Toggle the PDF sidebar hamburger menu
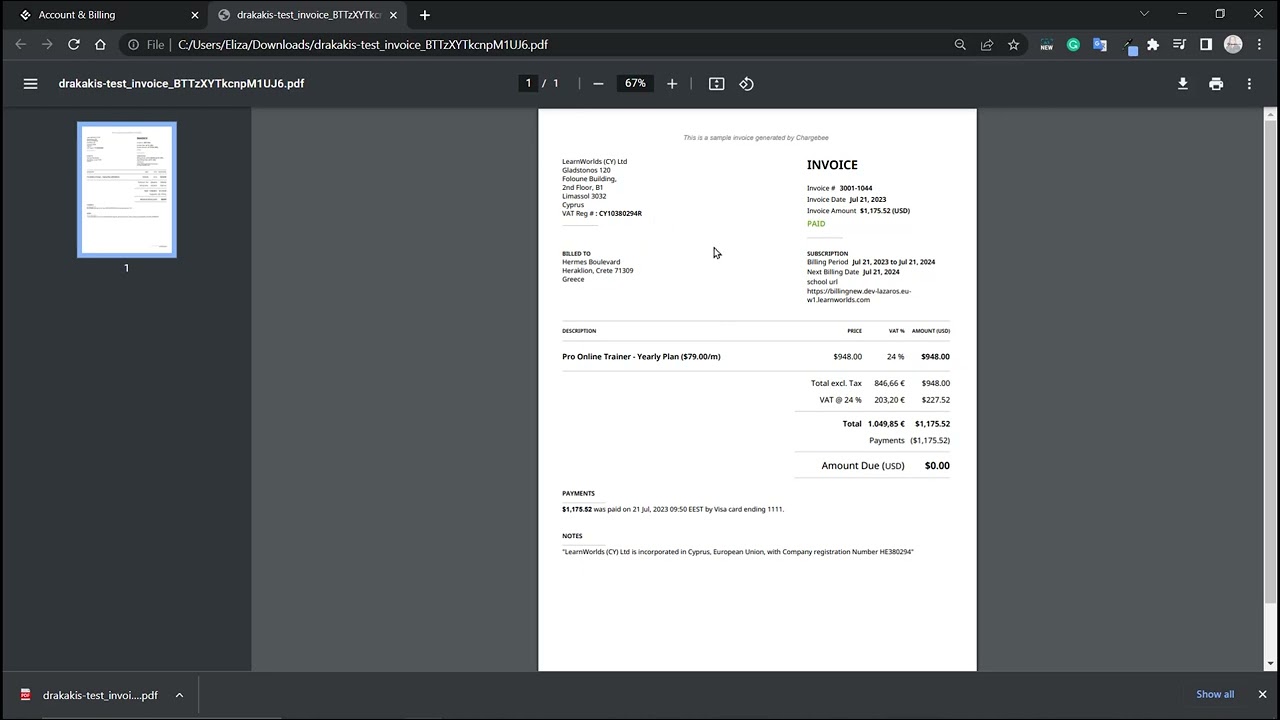Screen dimensions: 1280x720 click(30, 84)
